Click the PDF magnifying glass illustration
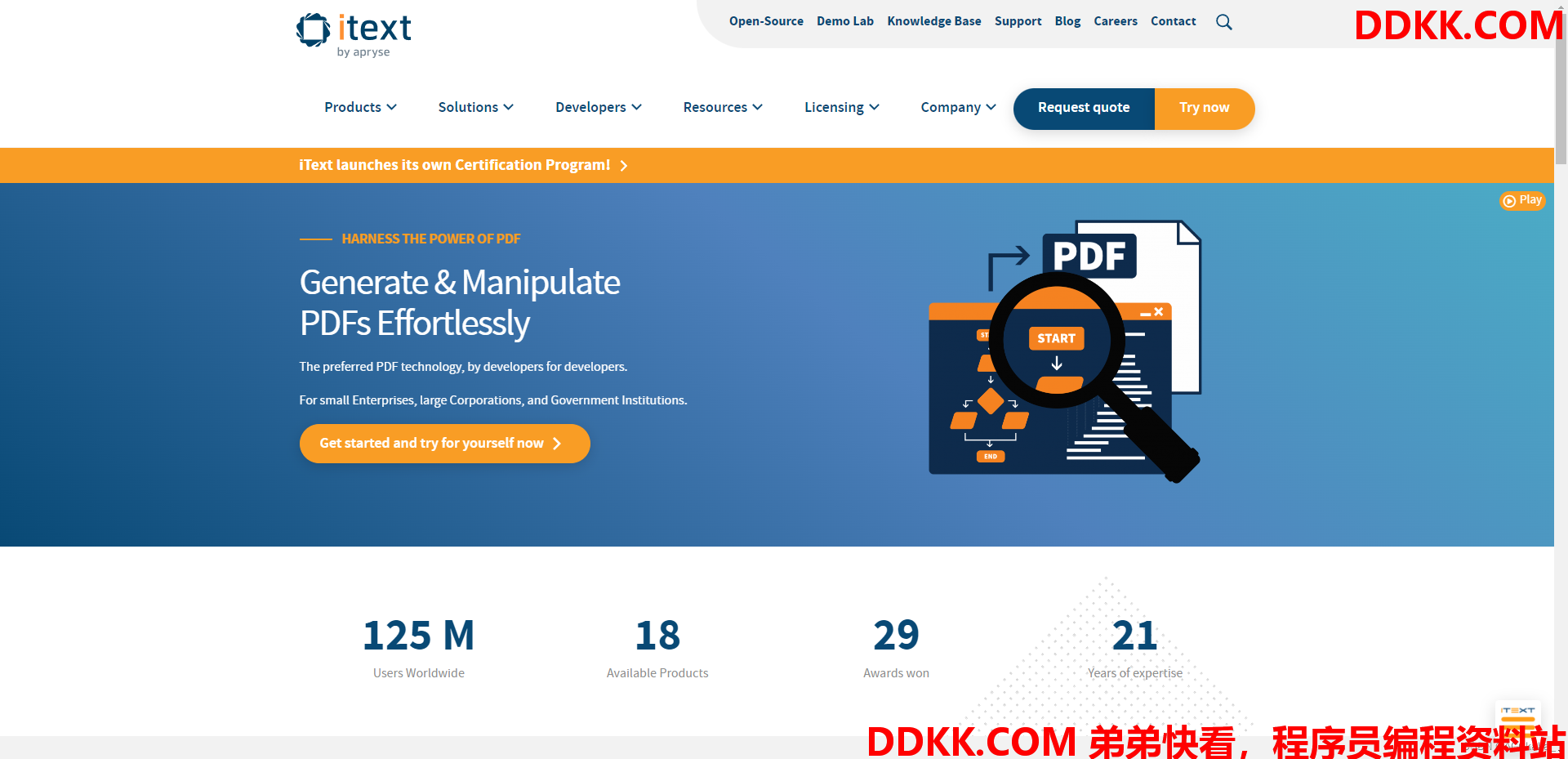Image resolution: width=1568 pixels, height=759 pixels. [1064, 352]
